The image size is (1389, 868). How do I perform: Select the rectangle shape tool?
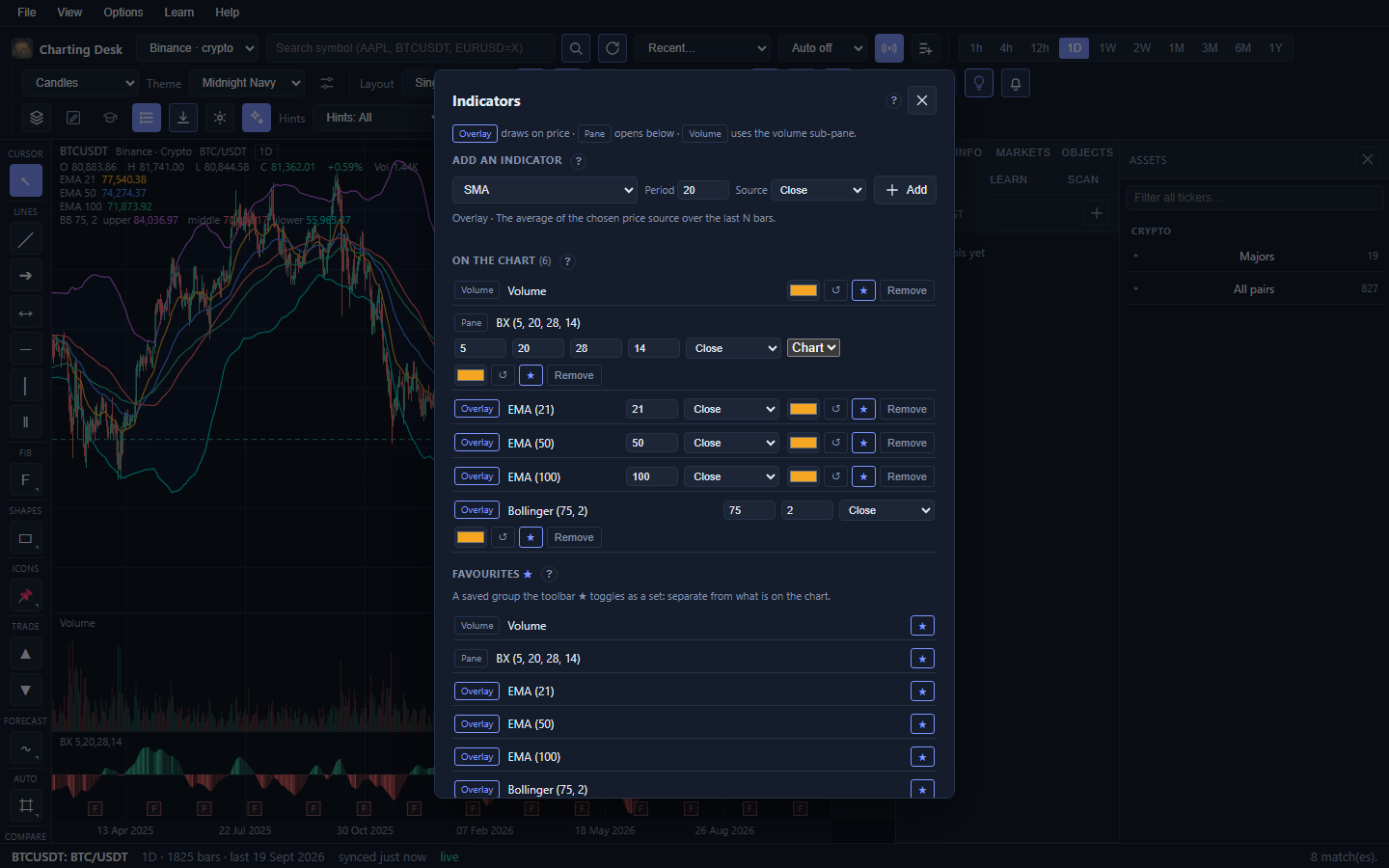26,538
